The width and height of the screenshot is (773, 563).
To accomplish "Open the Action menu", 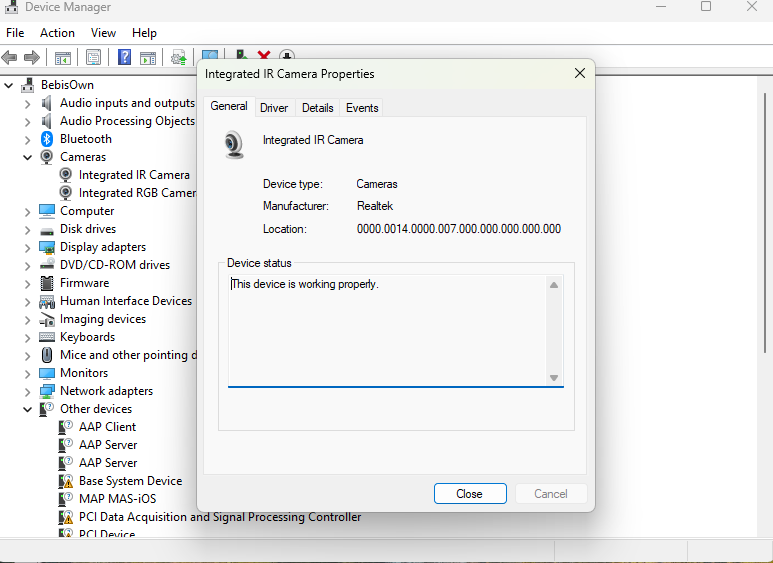I will click(57, 33).
